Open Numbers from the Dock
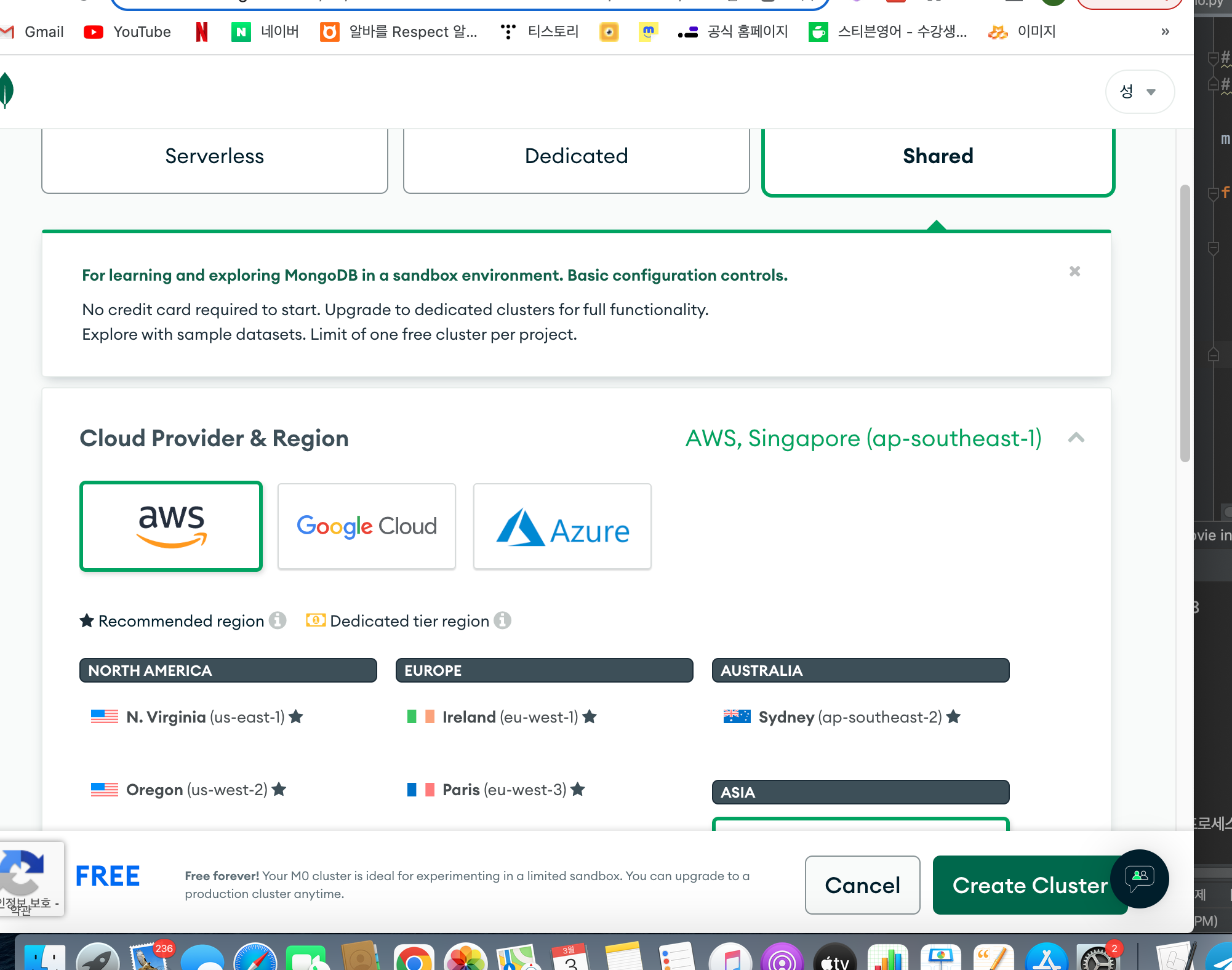Screen dimensions: 1232x970 [x=887, y=956]
